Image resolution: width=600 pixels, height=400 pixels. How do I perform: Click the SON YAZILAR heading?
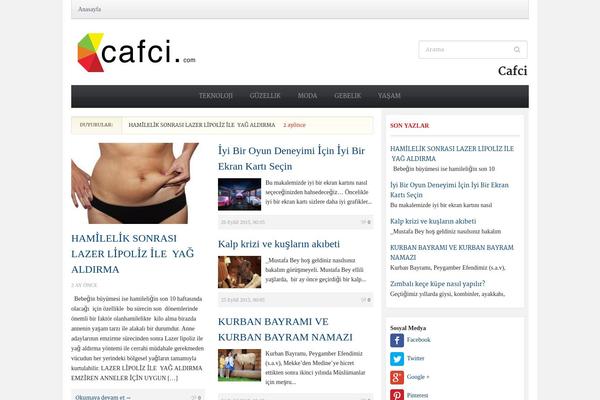[x=409, y=126]
